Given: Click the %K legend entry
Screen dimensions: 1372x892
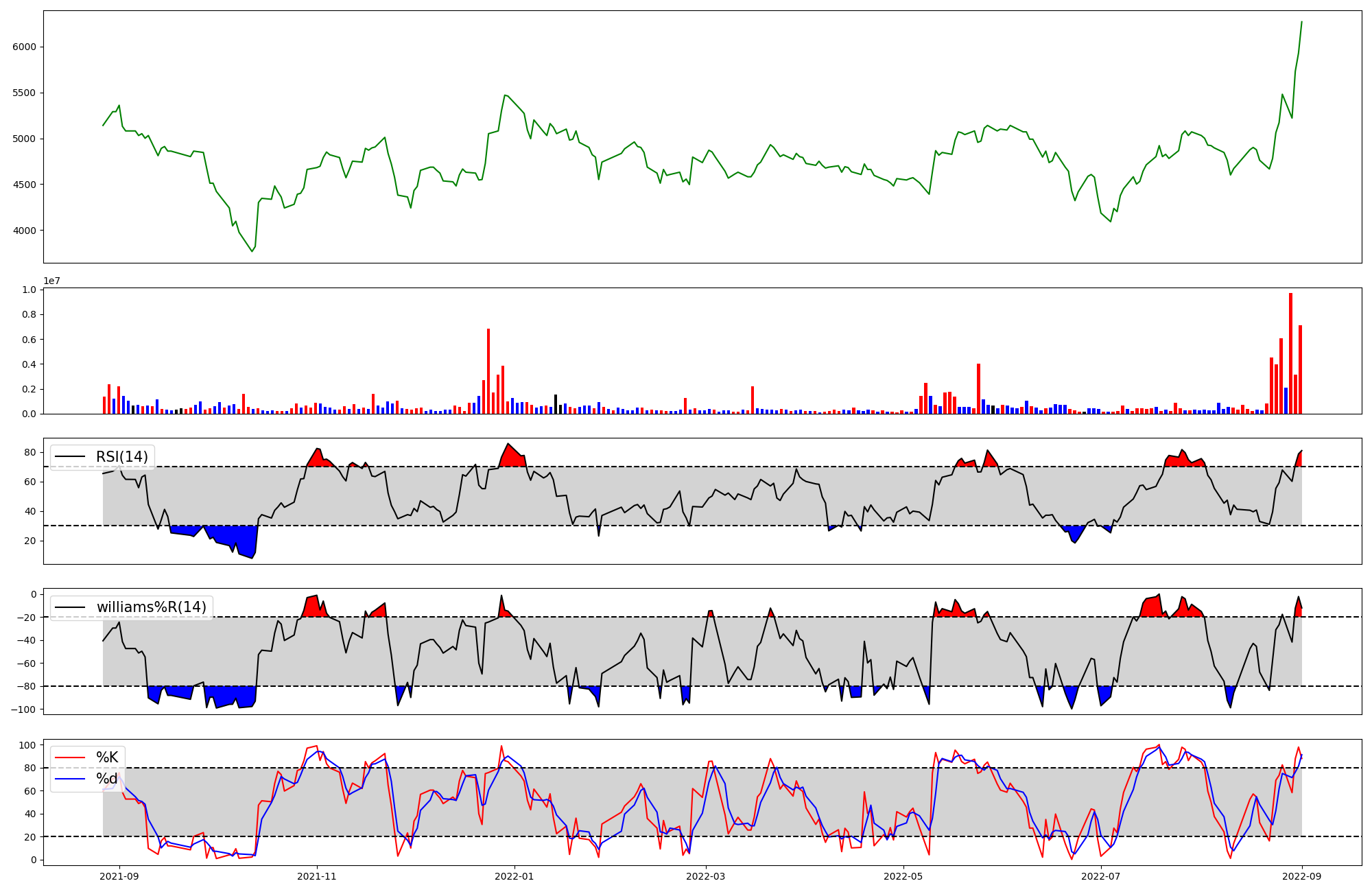Looking at the screenshot, I should [107, 758].
